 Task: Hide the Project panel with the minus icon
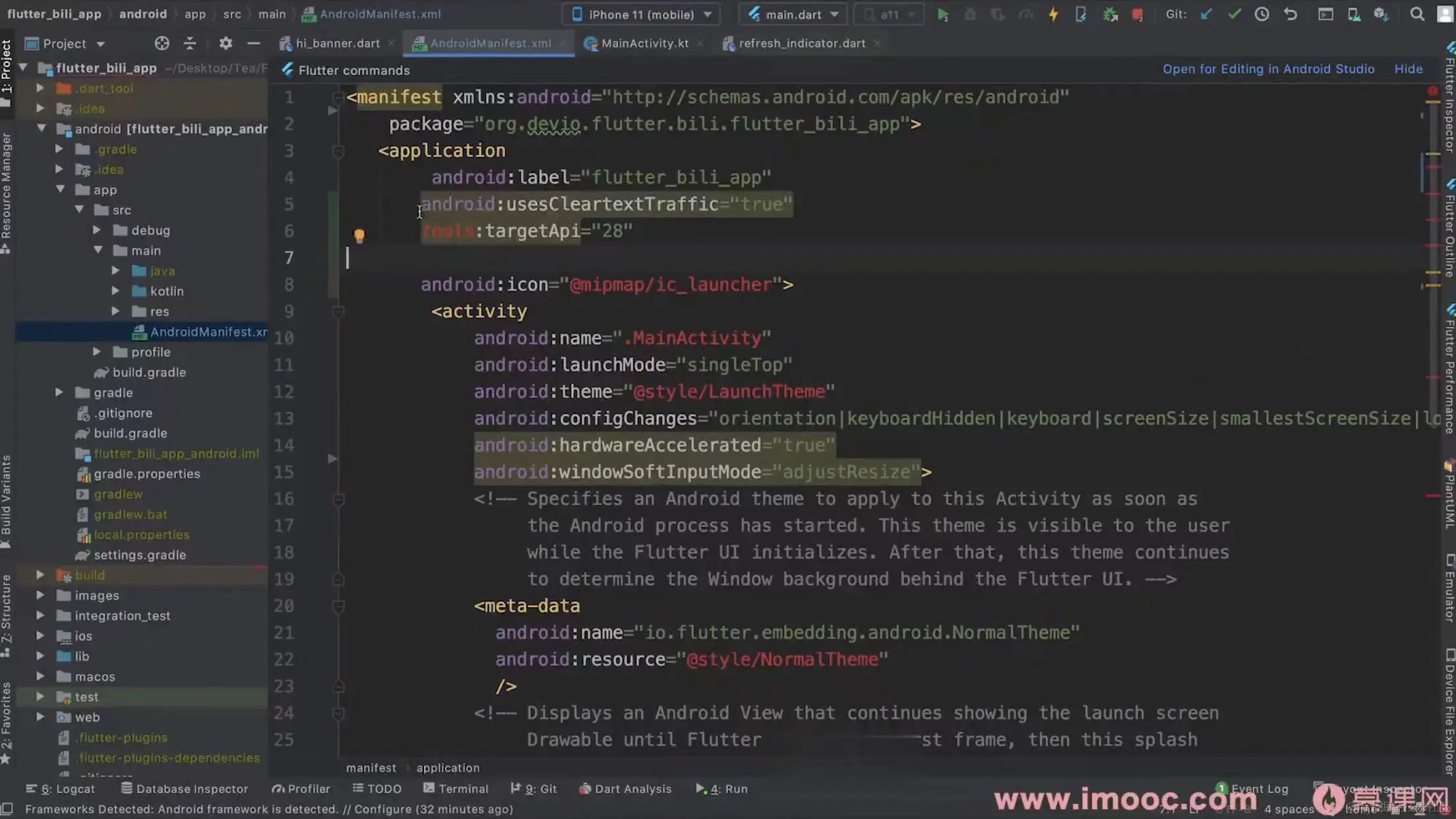point(253,44)
